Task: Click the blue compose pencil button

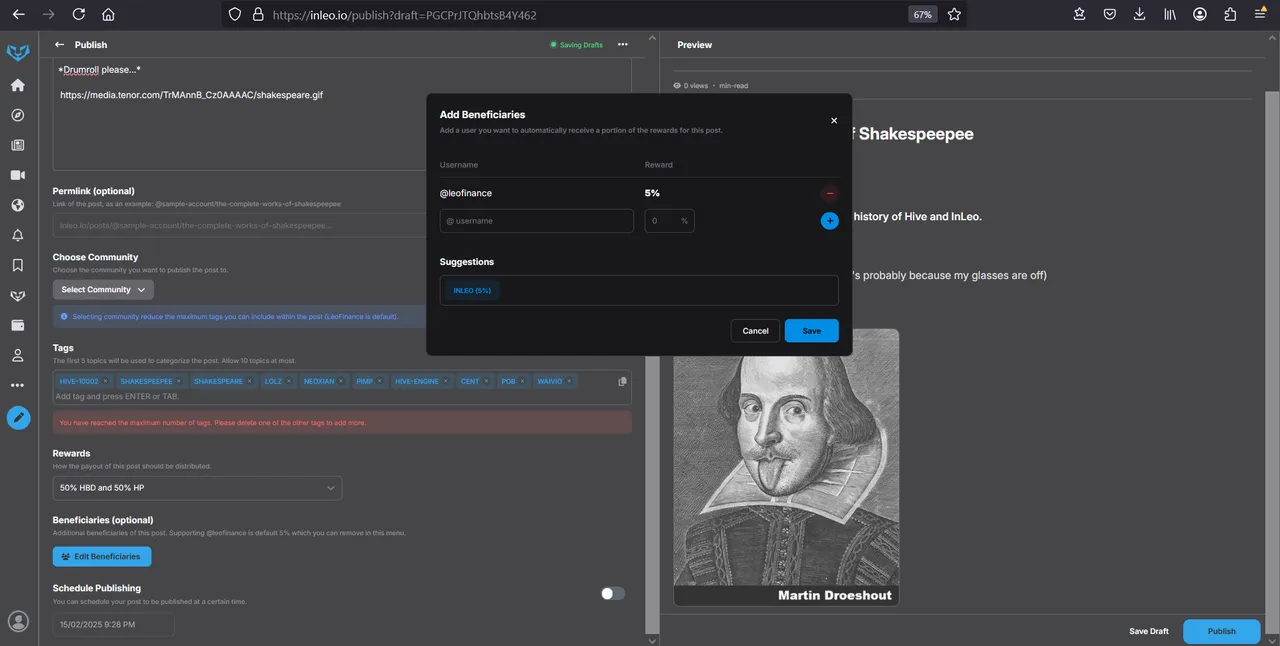Action: click(18, 418)
